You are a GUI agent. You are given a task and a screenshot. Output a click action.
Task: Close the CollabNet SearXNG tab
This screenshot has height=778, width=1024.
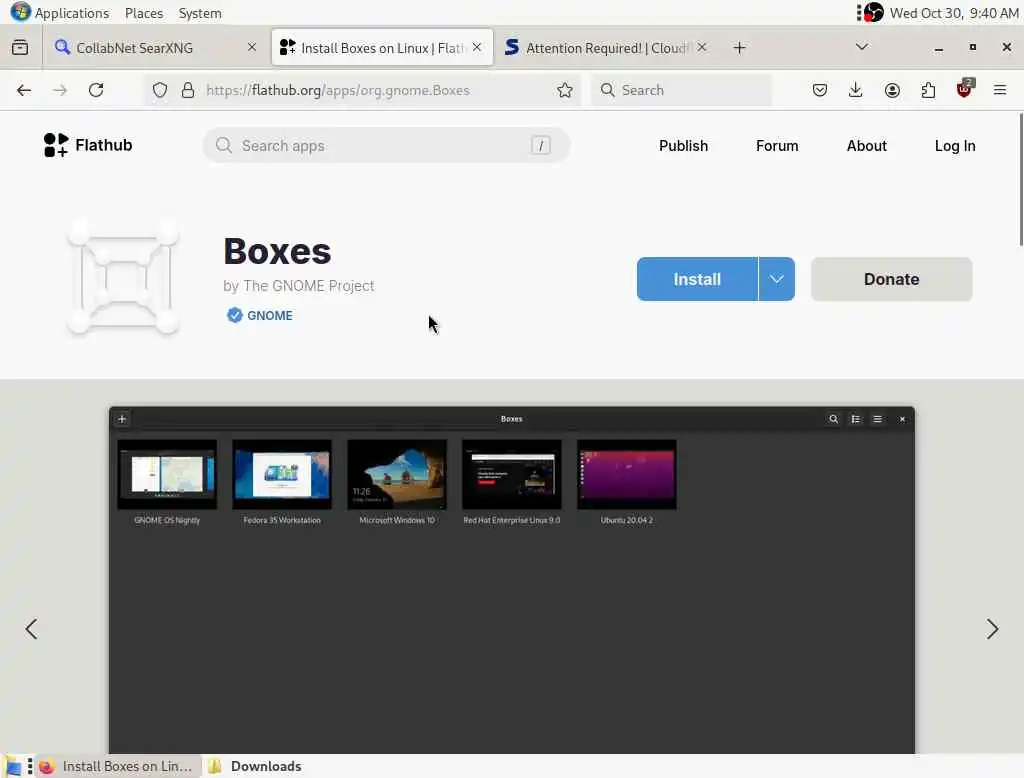click(251, 47)
